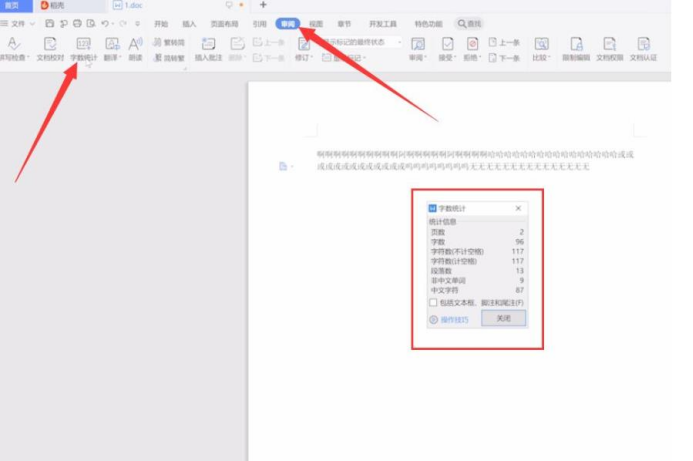Screen dimensions: 693x461
Task: Click the 拒绝 reject change icon
Action: (472, 44)
